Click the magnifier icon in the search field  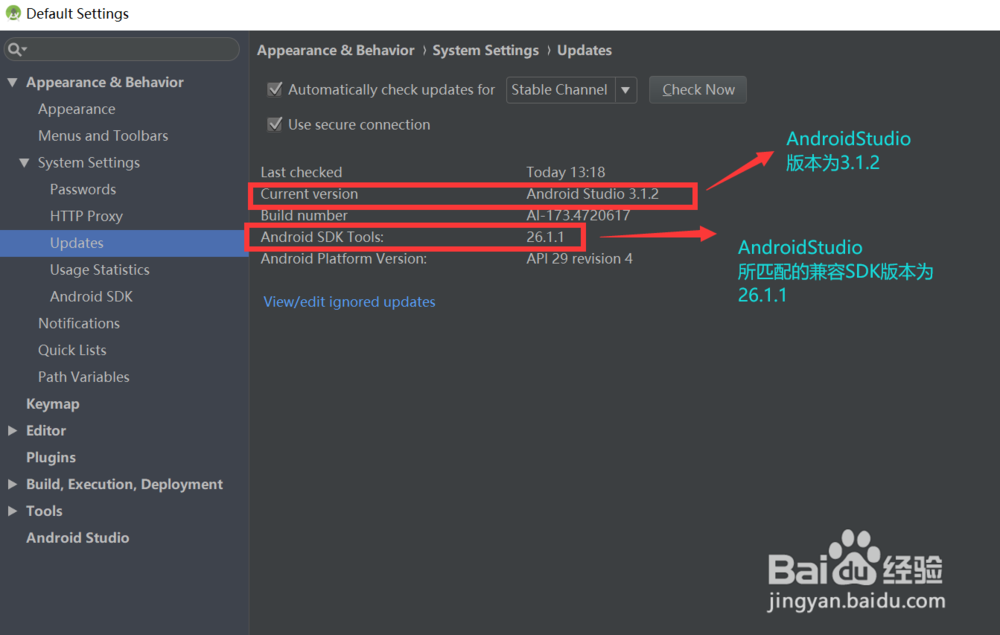pyautogui.click(x=15, y=48)
